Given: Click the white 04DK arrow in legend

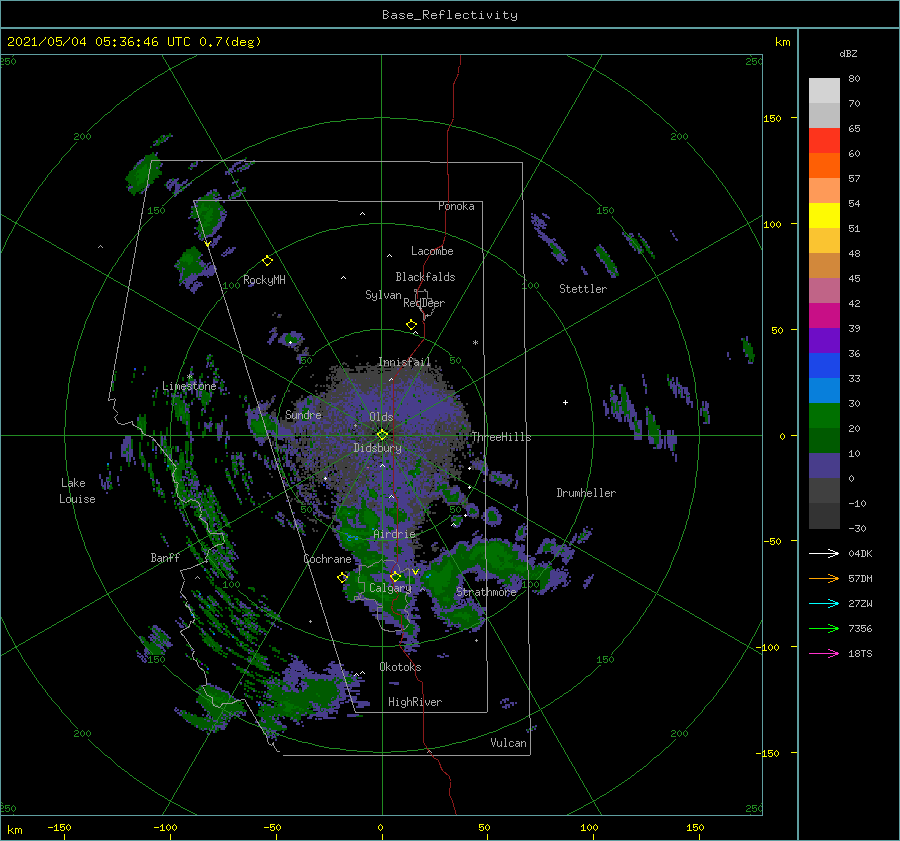Looking at the screenshot, I should tap(824, 553).
